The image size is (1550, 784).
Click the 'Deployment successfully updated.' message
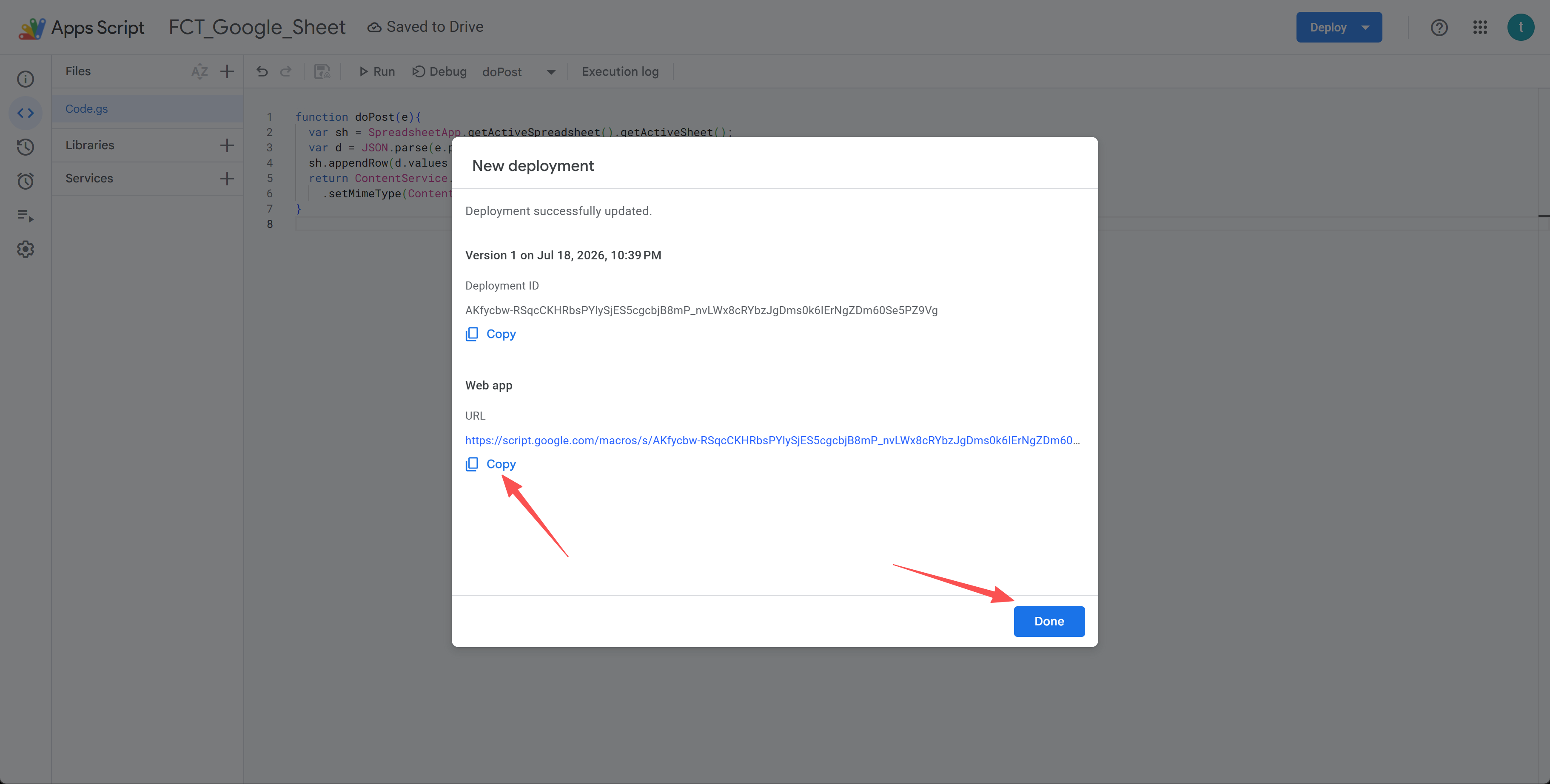coord(558,211)
